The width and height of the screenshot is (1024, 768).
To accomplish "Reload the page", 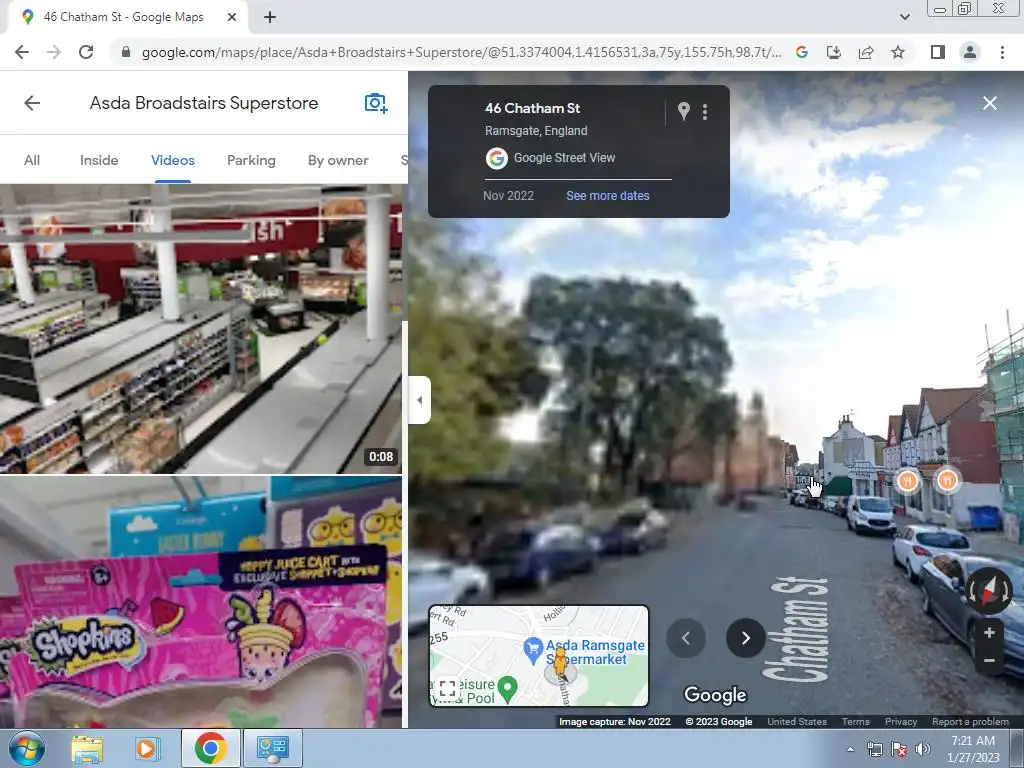I will [x=86, y=52].
